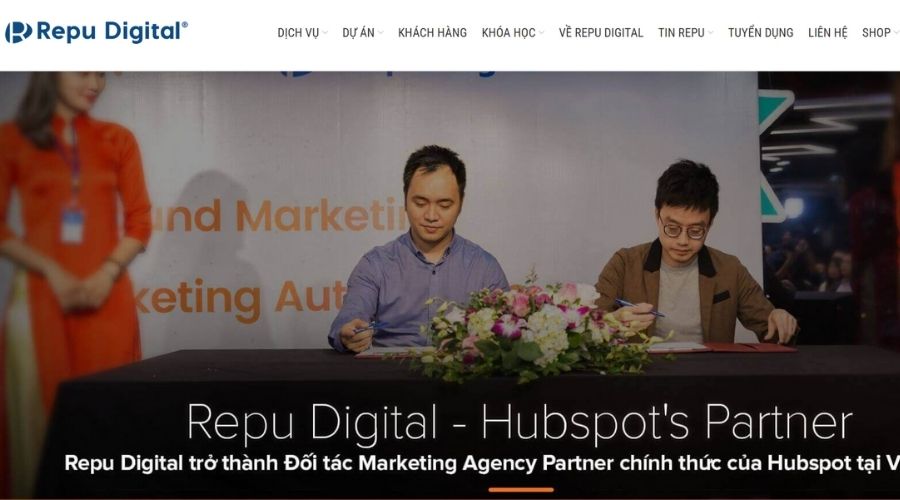Expand the KHÓA HỌC dropdown chevron
Viewport: 900px width, 500px height.
pos(541,33)
